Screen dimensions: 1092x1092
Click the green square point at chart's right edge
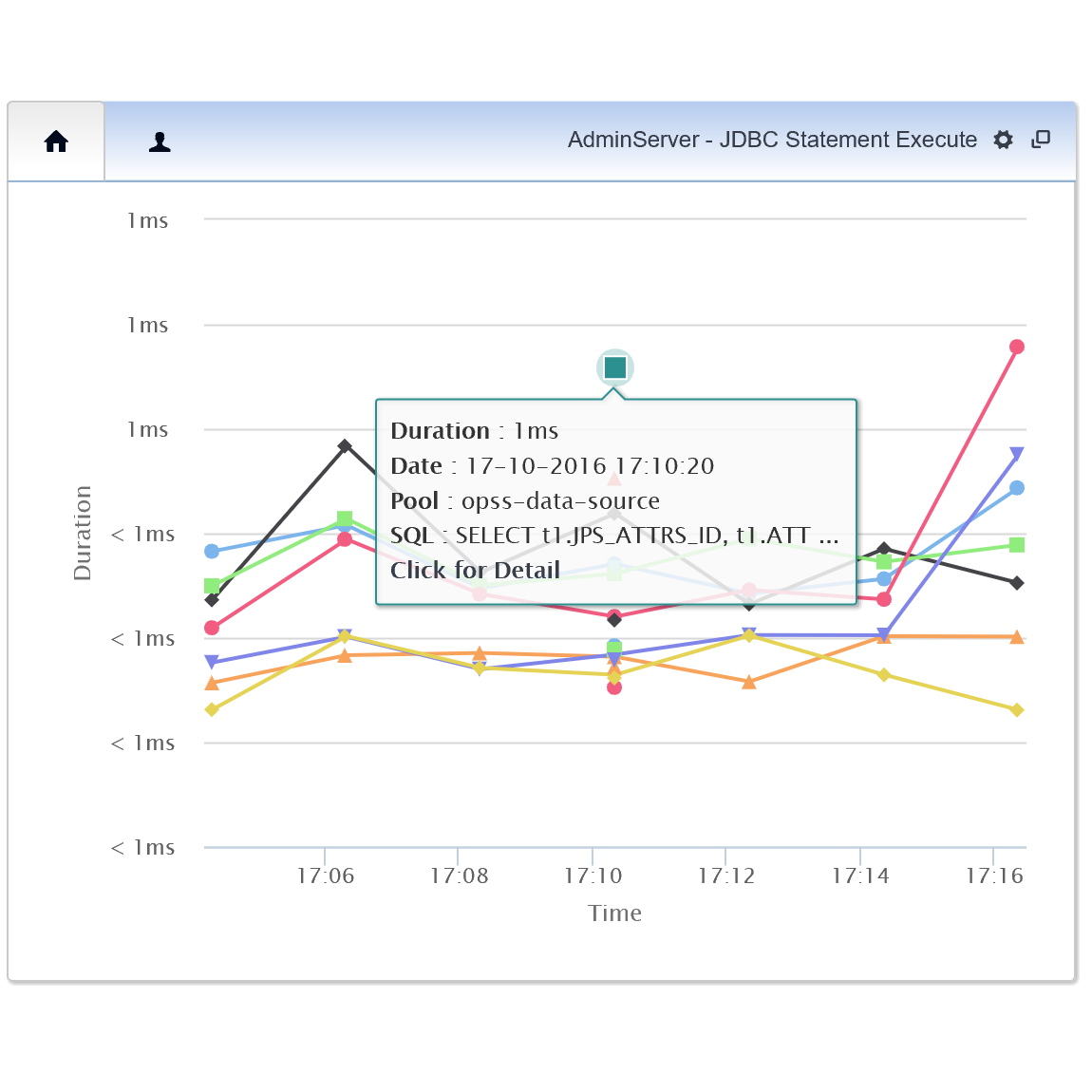coord(1017,545)
